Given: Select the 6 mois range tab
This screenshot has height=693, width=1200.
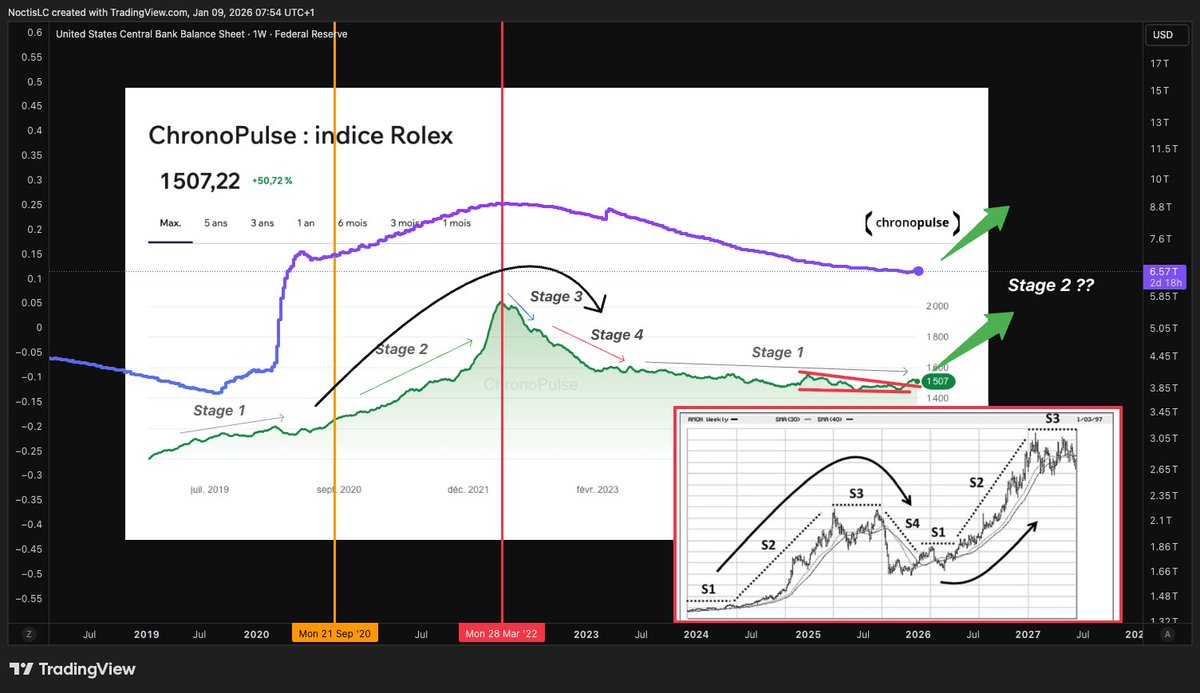Looking at the screenshot, I should click(354, 223).
